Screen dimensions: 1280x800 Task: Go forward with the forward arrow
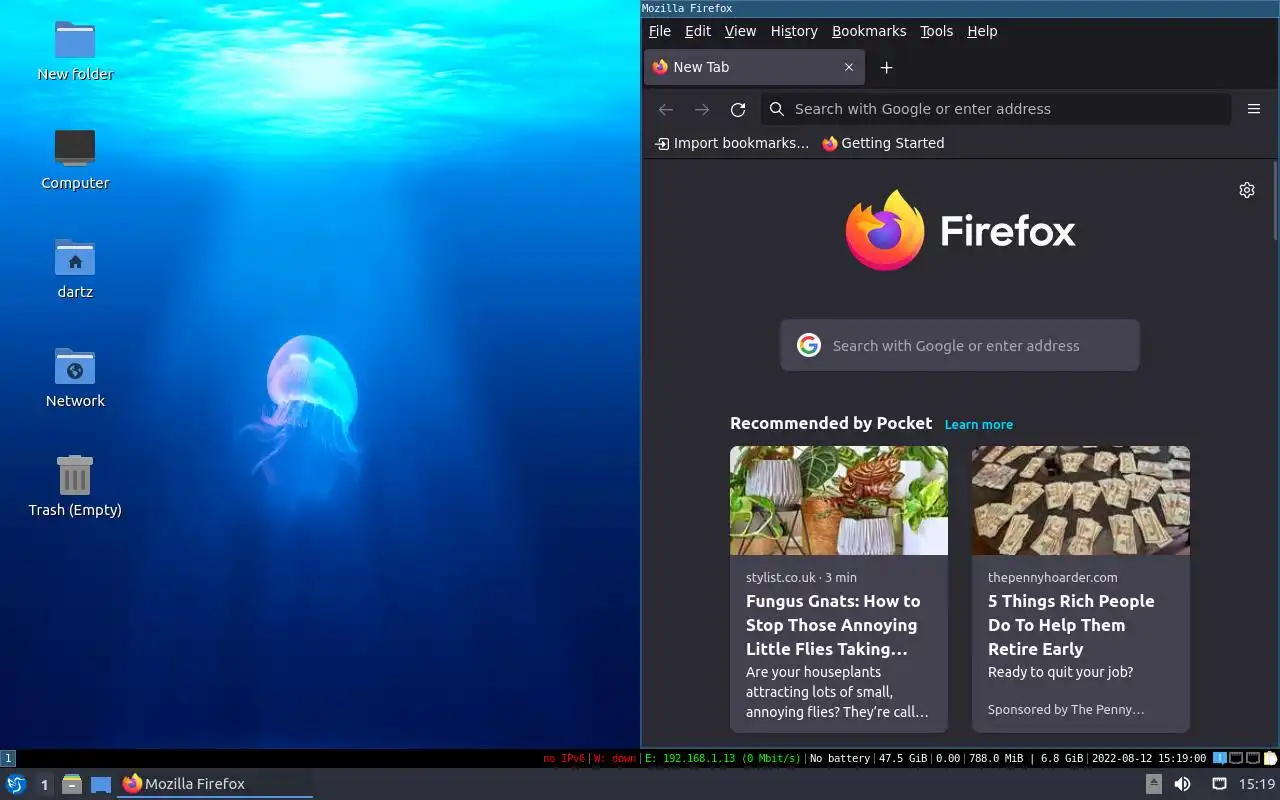point(702,109)
